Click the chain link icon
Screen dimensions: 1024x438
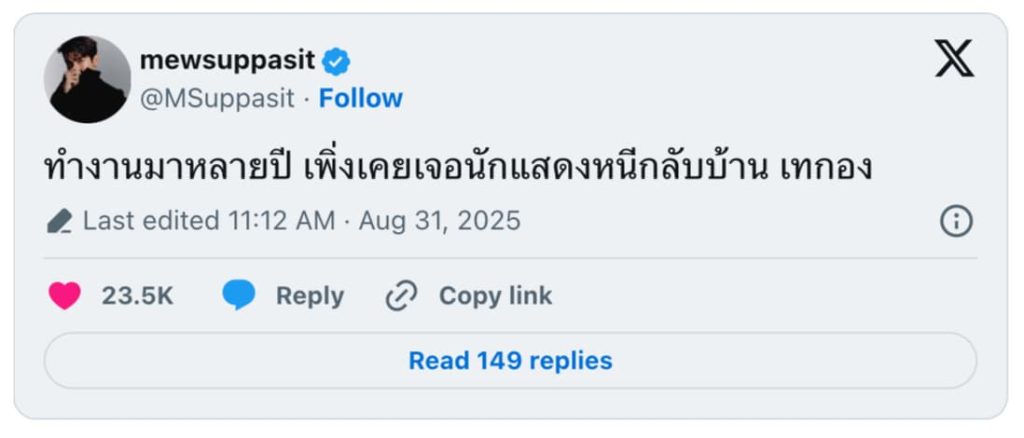401,296
